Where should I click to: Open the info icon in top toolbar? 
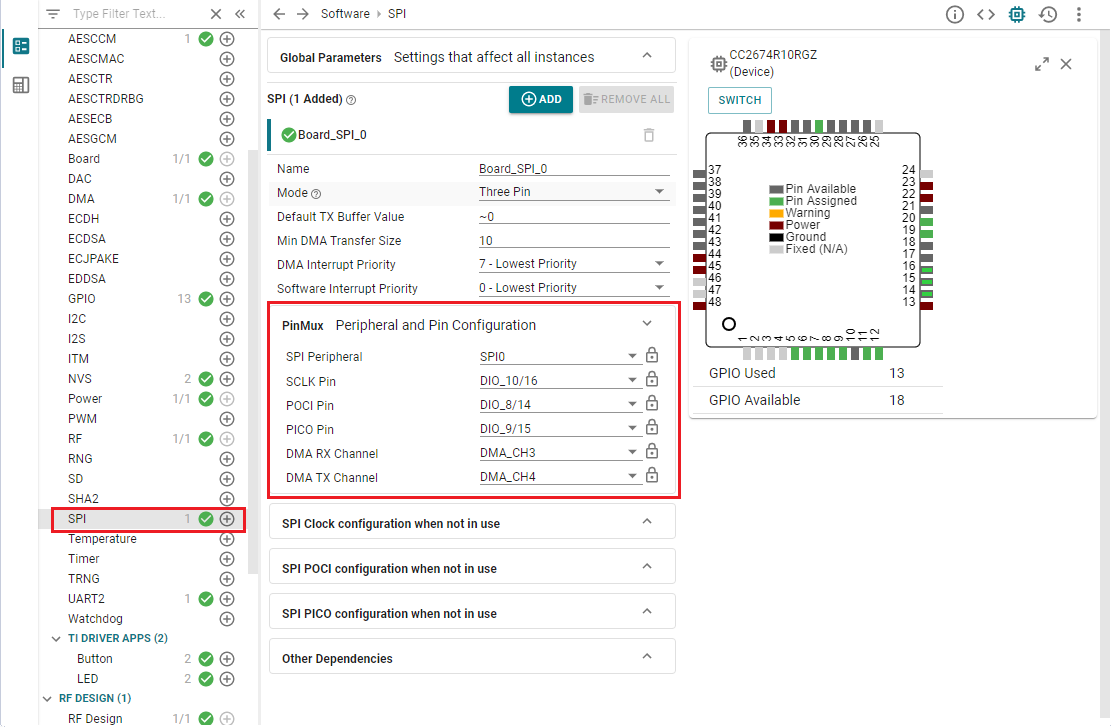point(955,14)
